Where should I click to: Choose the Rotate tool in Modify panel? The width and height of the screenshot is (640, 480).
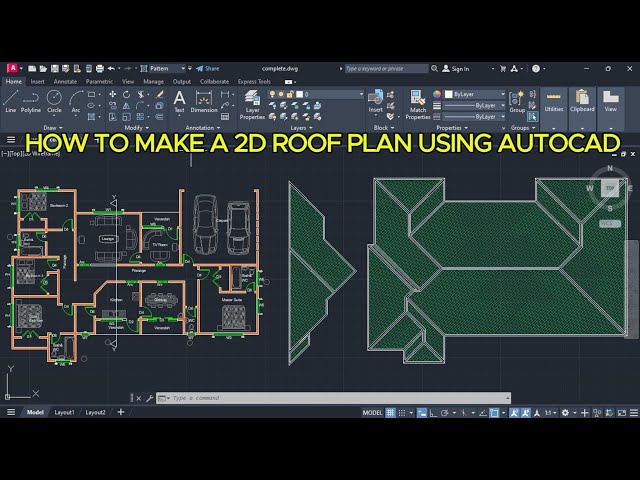click(x=127, y=94)
